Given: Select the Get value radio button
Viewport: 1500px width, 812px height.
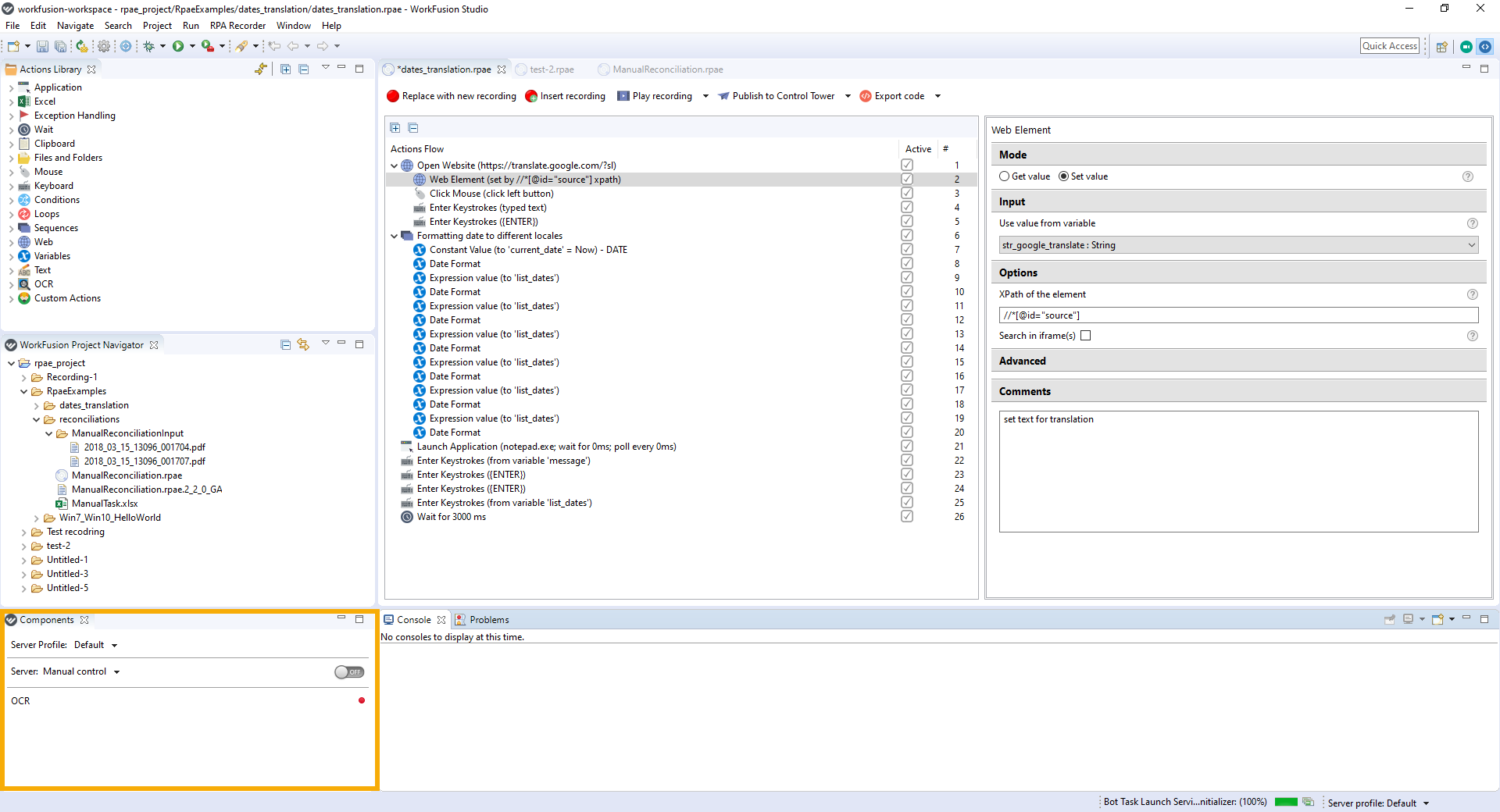Looking at the screenshot, I should point(1005,176).
